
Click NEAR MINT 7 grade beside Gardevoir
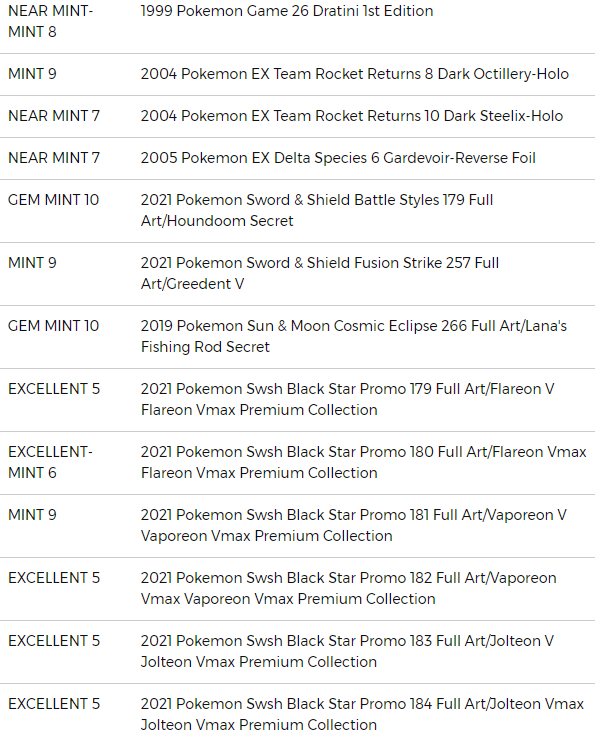[54, 158]
